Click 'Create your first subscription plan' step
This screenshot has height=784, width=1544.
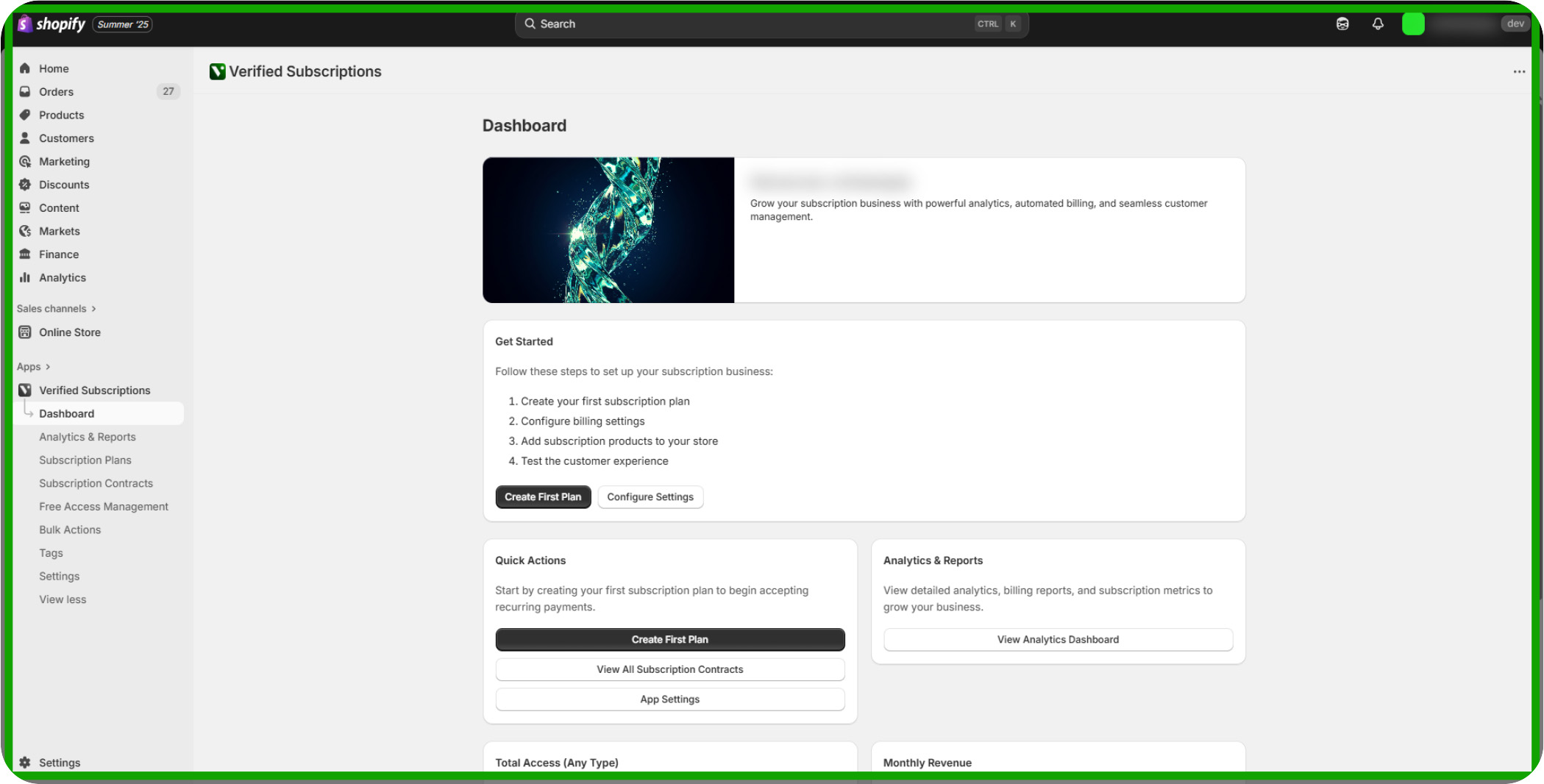tap(605, 401)
